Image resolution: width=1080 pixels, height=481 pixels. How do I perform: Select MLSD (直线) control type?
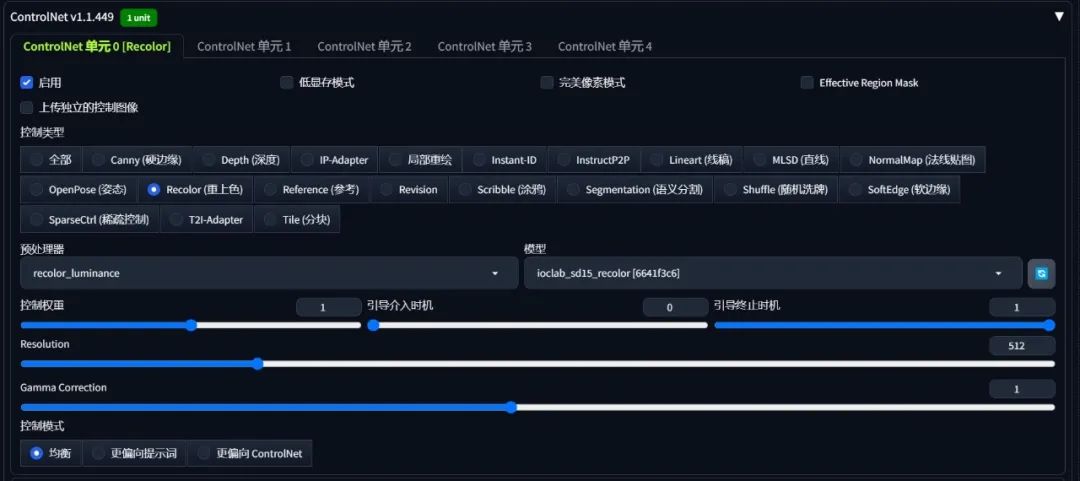coord(791,160)
